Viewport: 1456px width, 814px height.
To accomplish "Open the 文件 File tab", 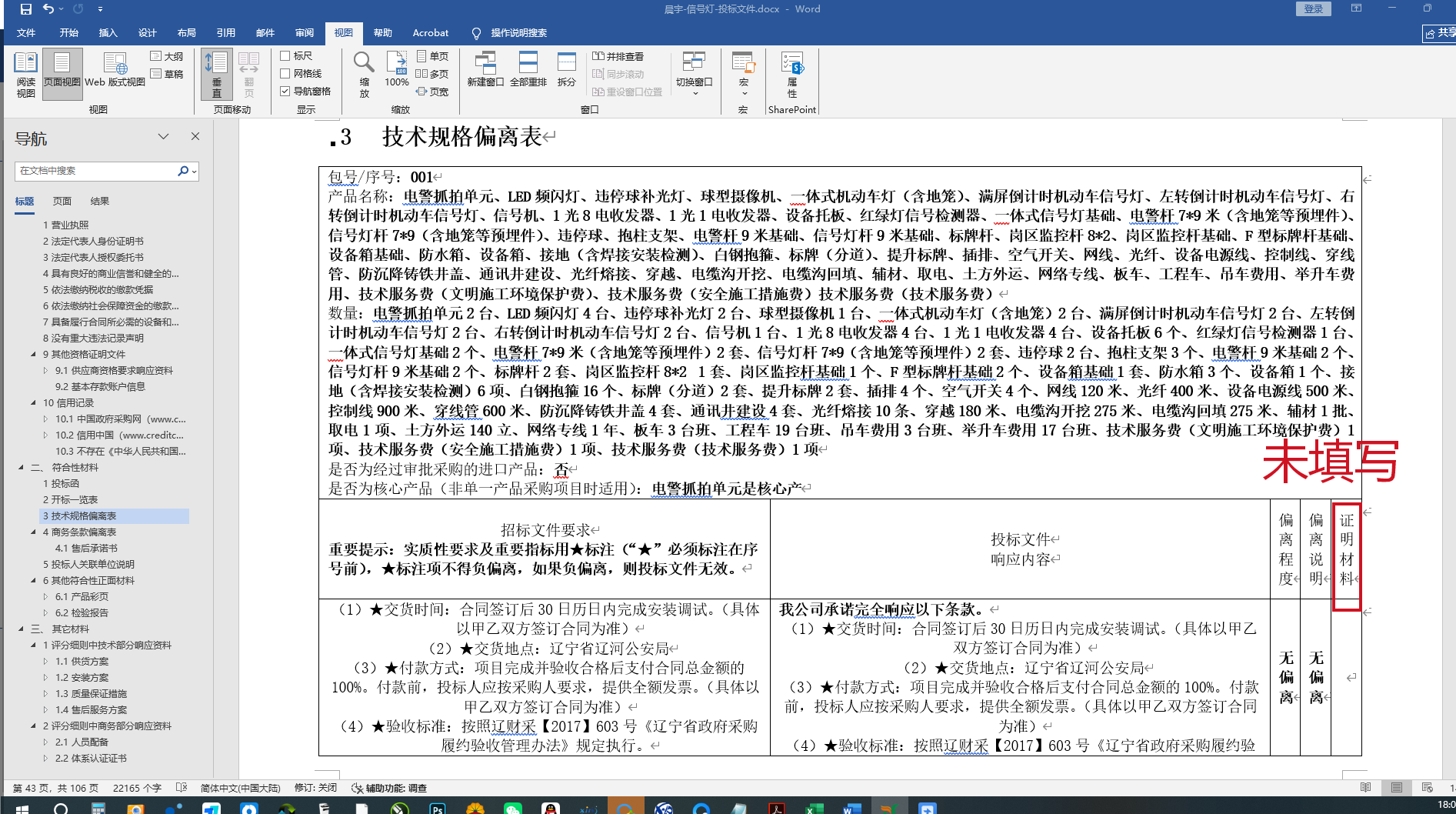I will 26,33.
